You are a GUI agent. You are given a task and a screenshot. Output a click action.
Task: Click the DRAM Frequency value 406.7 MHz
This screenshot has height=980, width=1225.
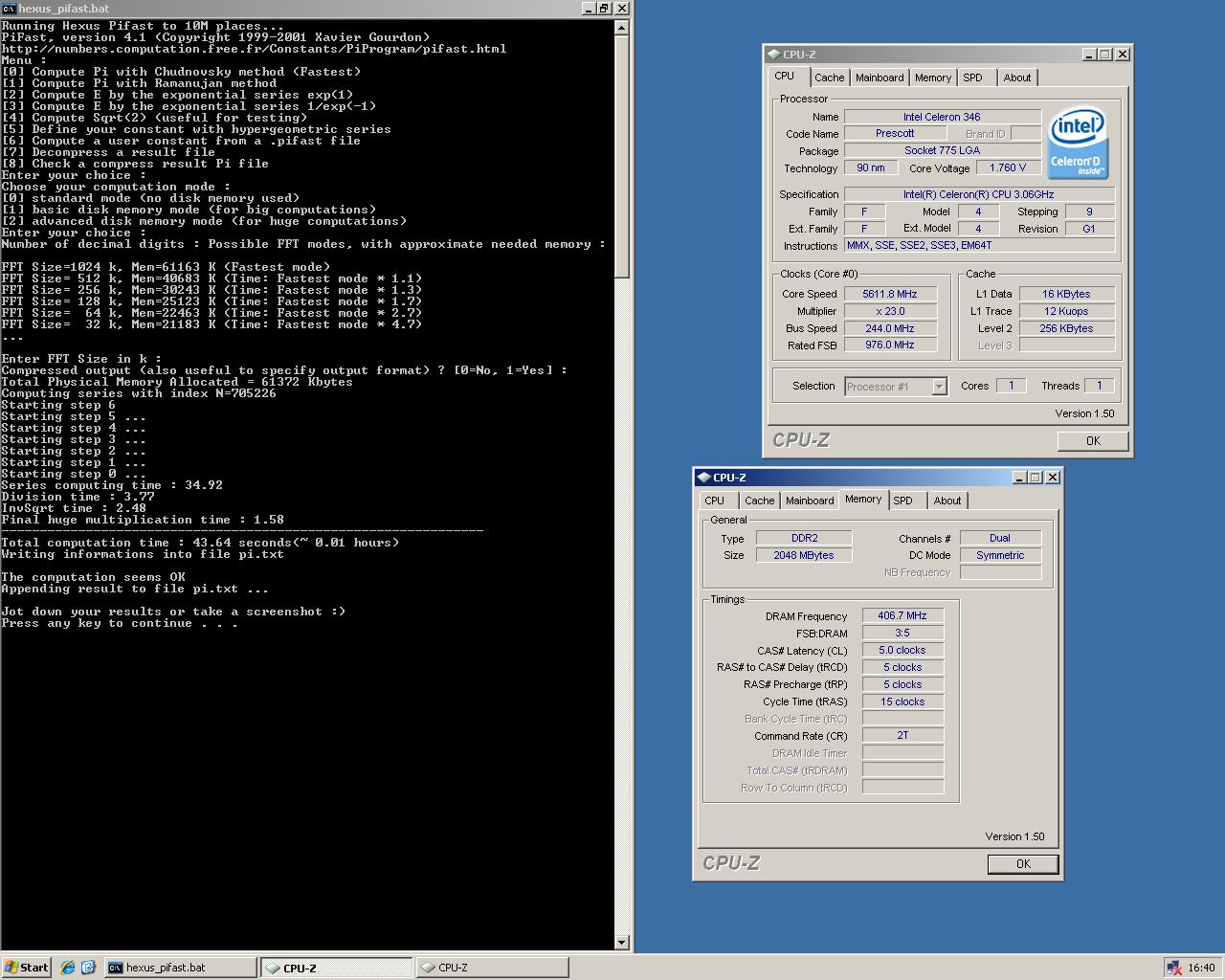902,616
